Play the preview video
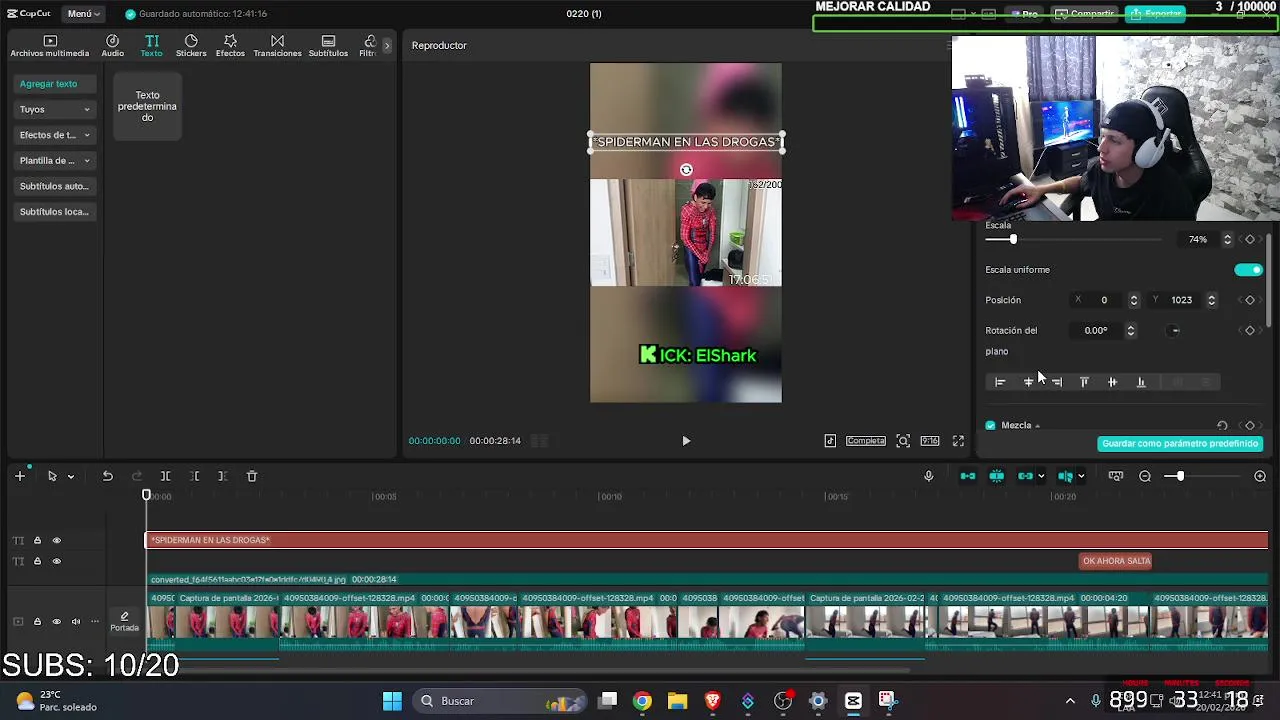Image resolution: width=1280 pixels, height=720 pixels. tap(686, 441)
